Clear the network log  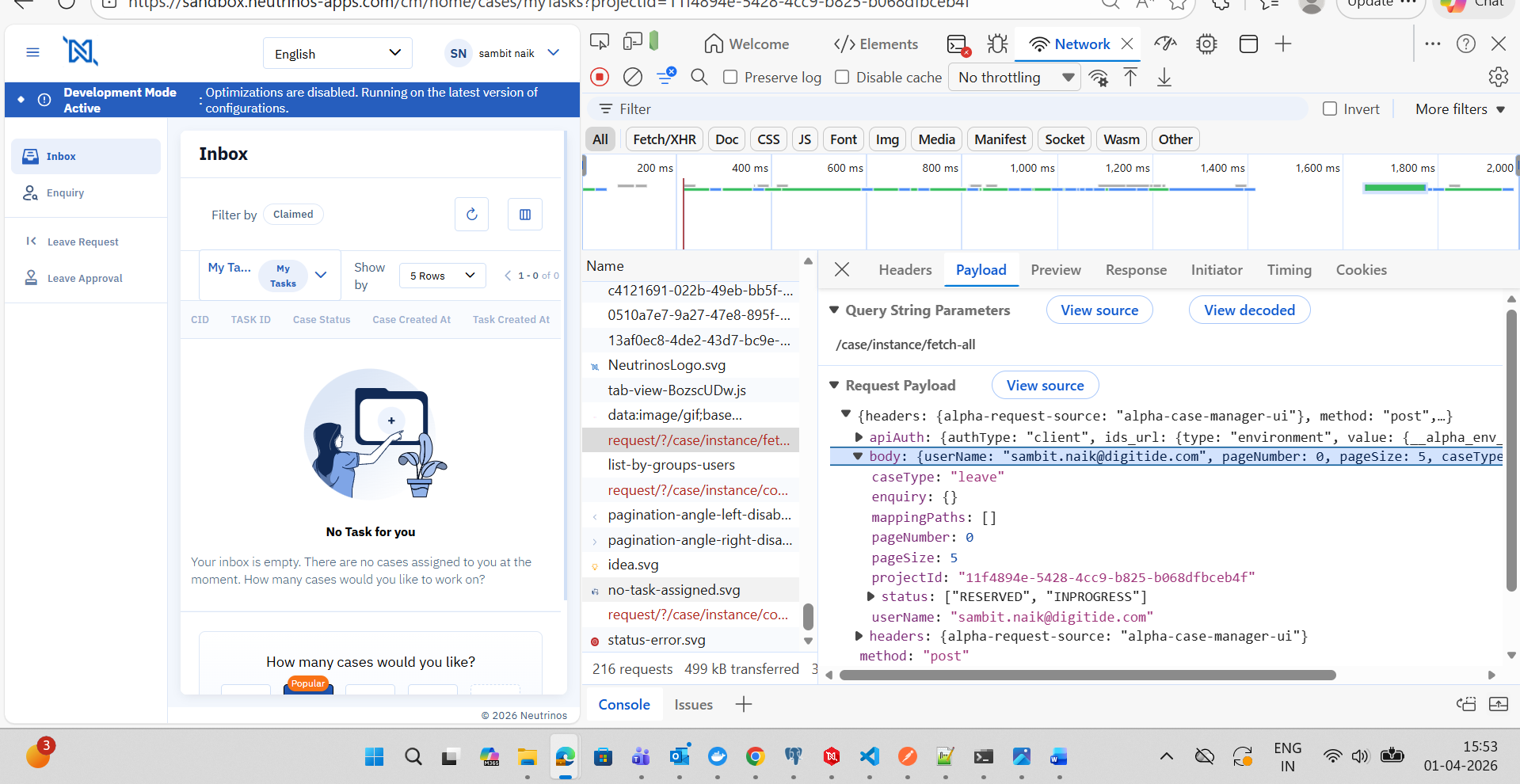click(x=633, y=77)
